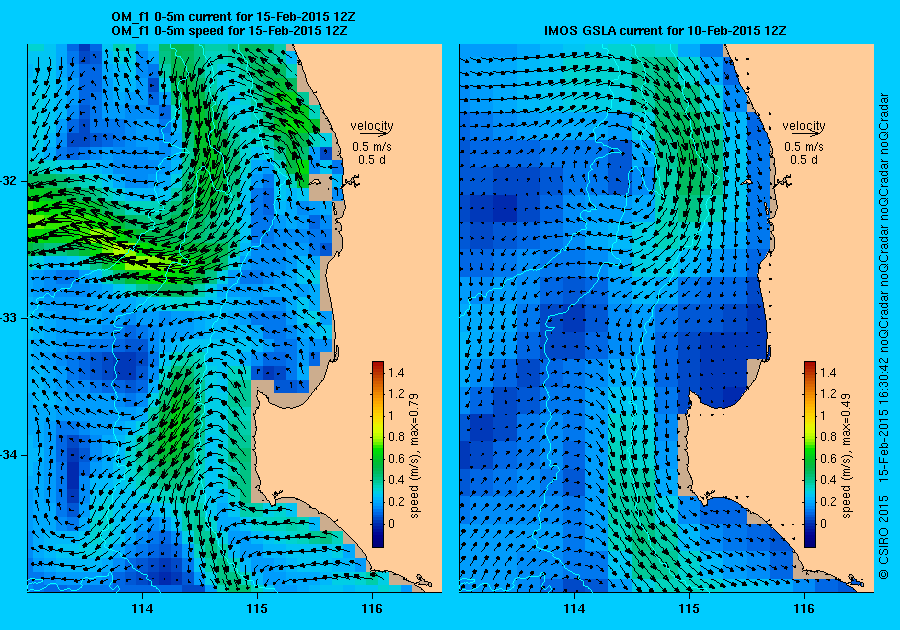This screenshot has width=900, height=630.
Task: Click longitude label '115' under the right map
Action: point(689,609)
